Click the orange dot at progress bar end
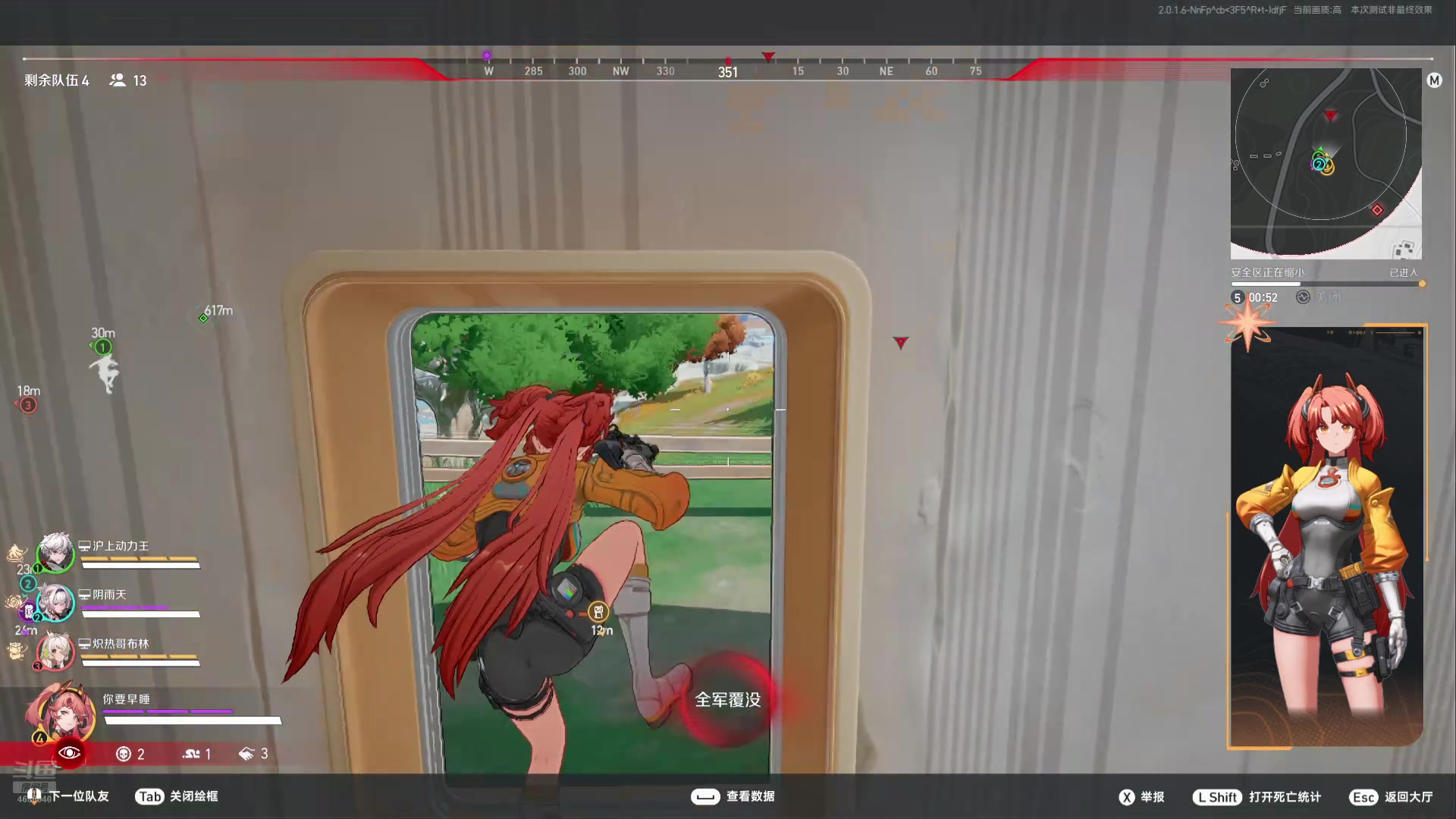Viewport: 1456px width, 819px height. tap(1422, 284)
